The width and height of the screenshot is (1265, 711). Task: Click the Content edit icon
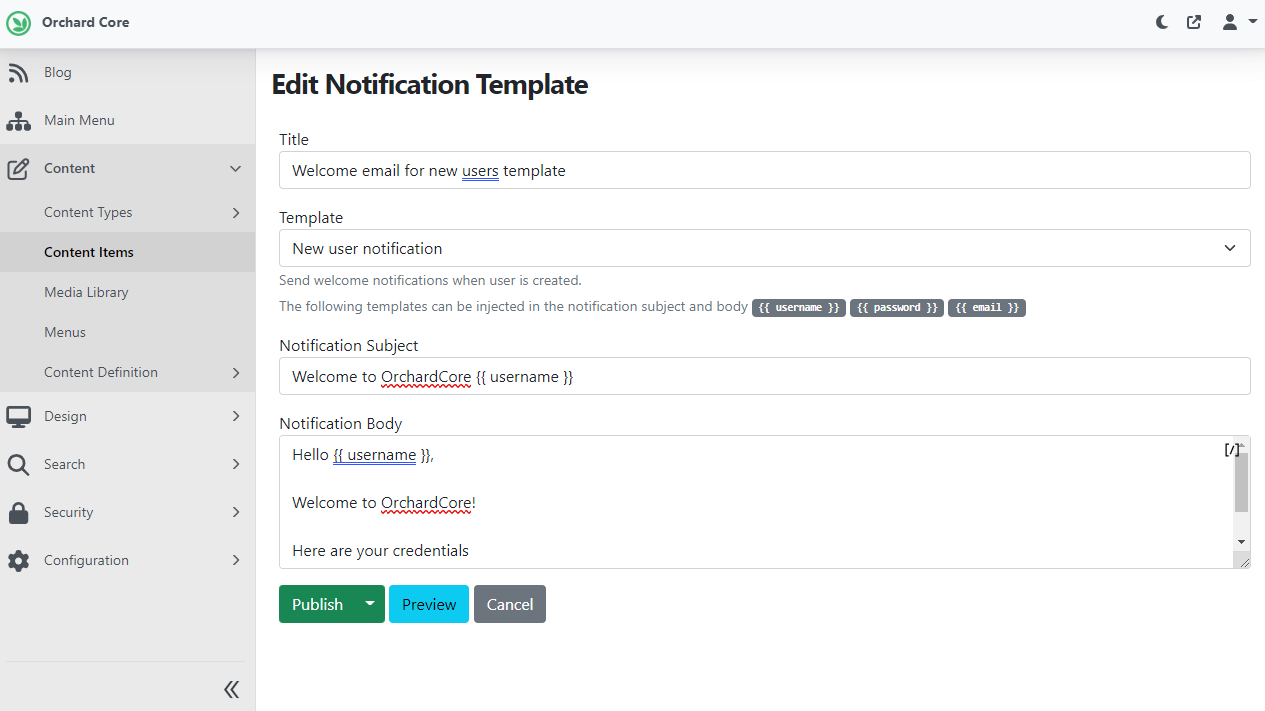point(18,169)
